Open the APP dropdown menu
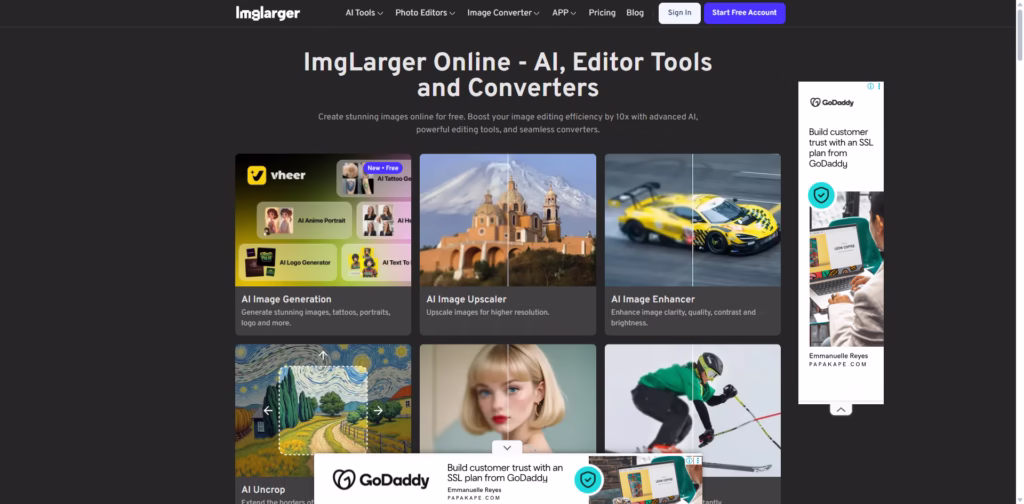This screenshot has height=504, width=1024. click(564, 13)
